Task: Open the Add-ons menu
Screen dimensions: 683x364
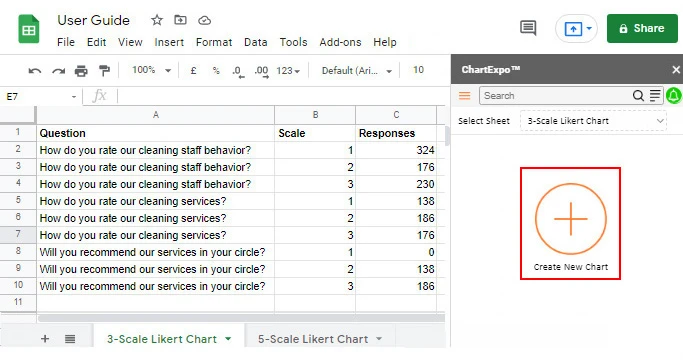Action: point(340,42)
